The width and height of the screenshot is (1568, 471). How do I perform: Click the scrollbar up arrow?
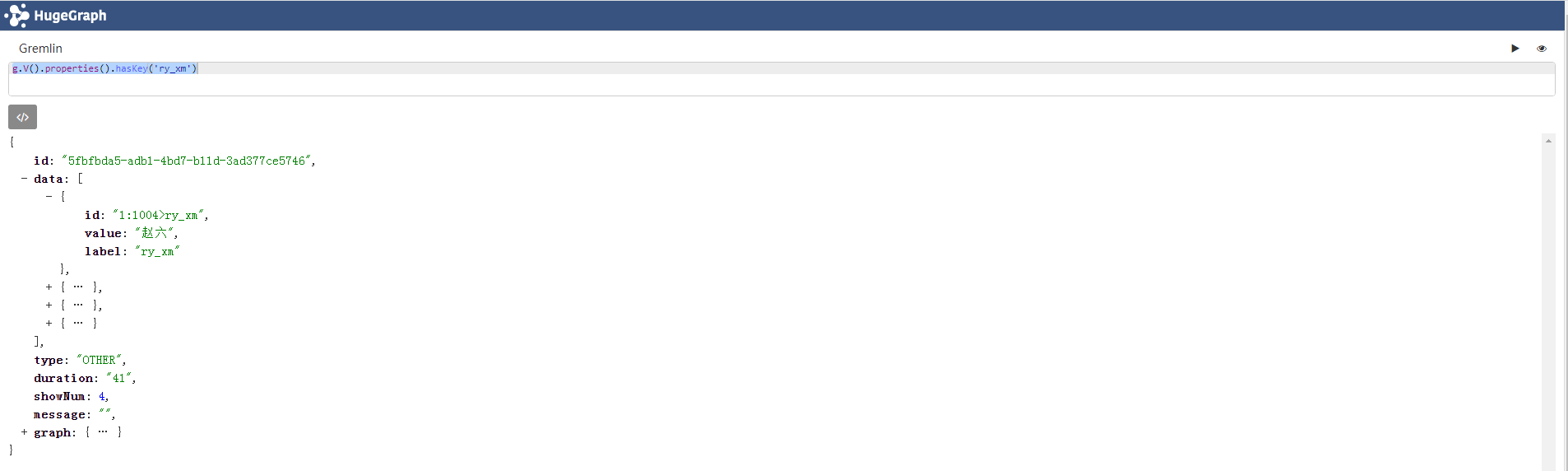[x=1548, y=142]
